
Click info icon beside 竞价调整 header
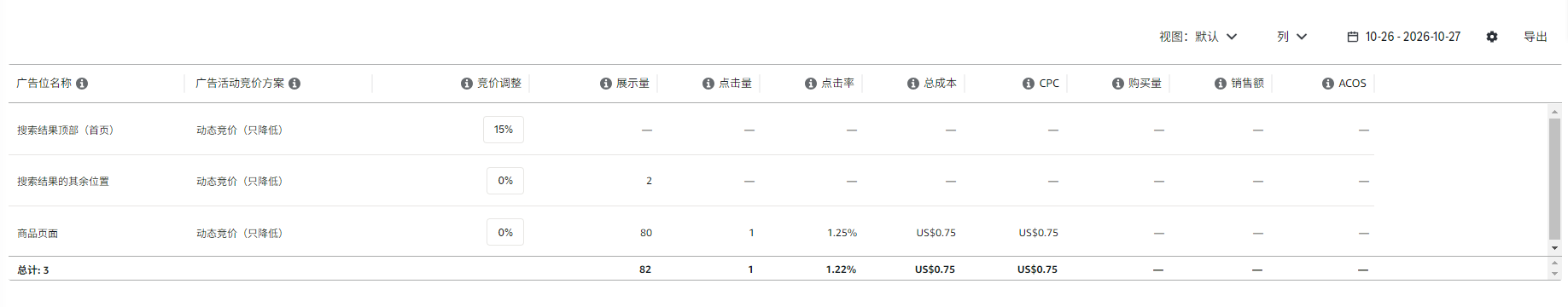point(467,84)
